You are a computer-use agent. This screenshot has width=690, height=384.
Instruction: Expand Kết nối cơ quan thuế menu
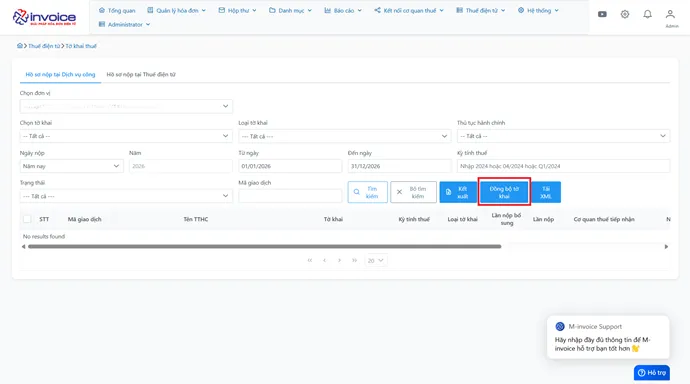[x=409, y=10]
